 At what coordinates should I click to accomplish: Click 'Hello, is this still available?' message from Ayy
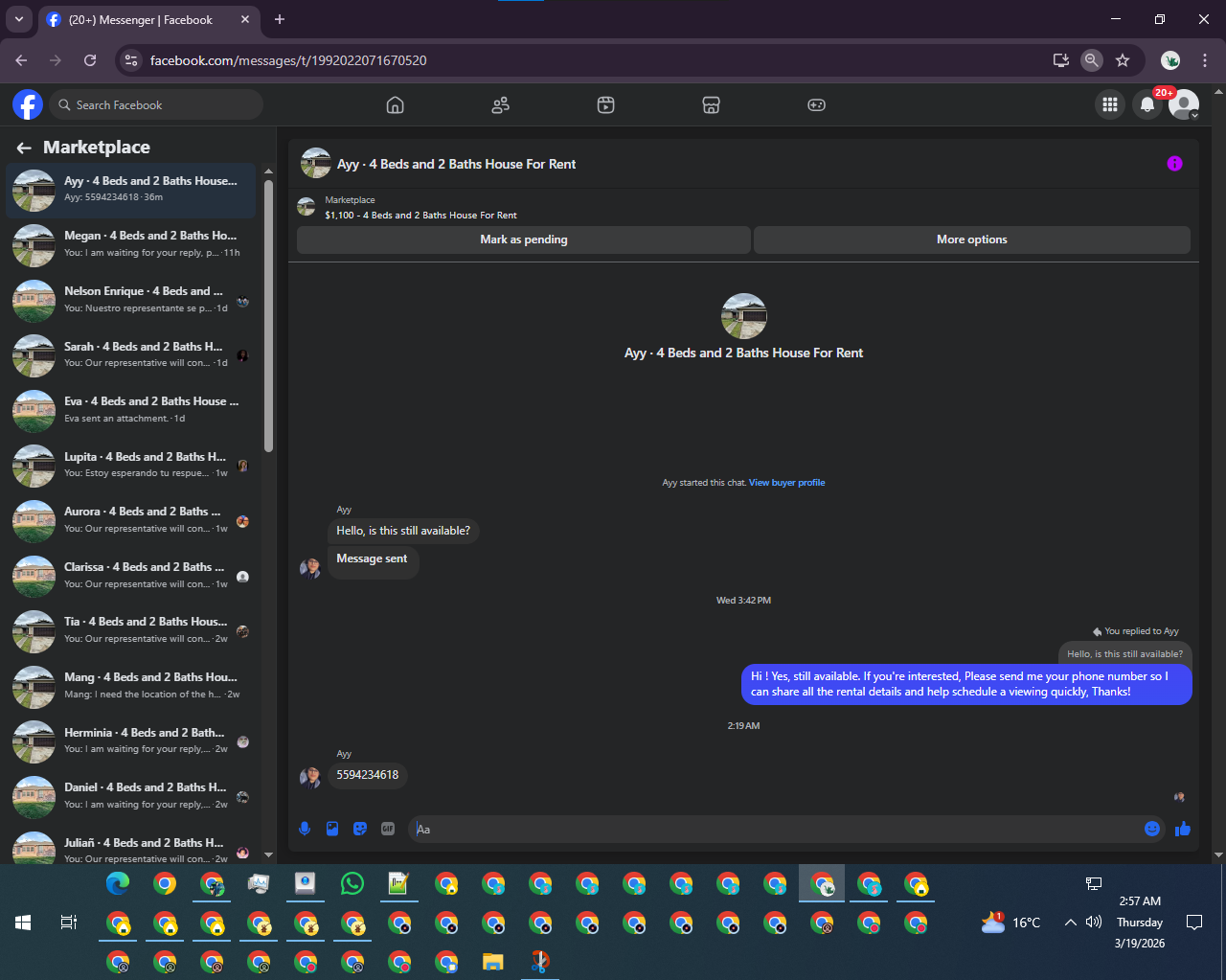(x=403, y=531)
